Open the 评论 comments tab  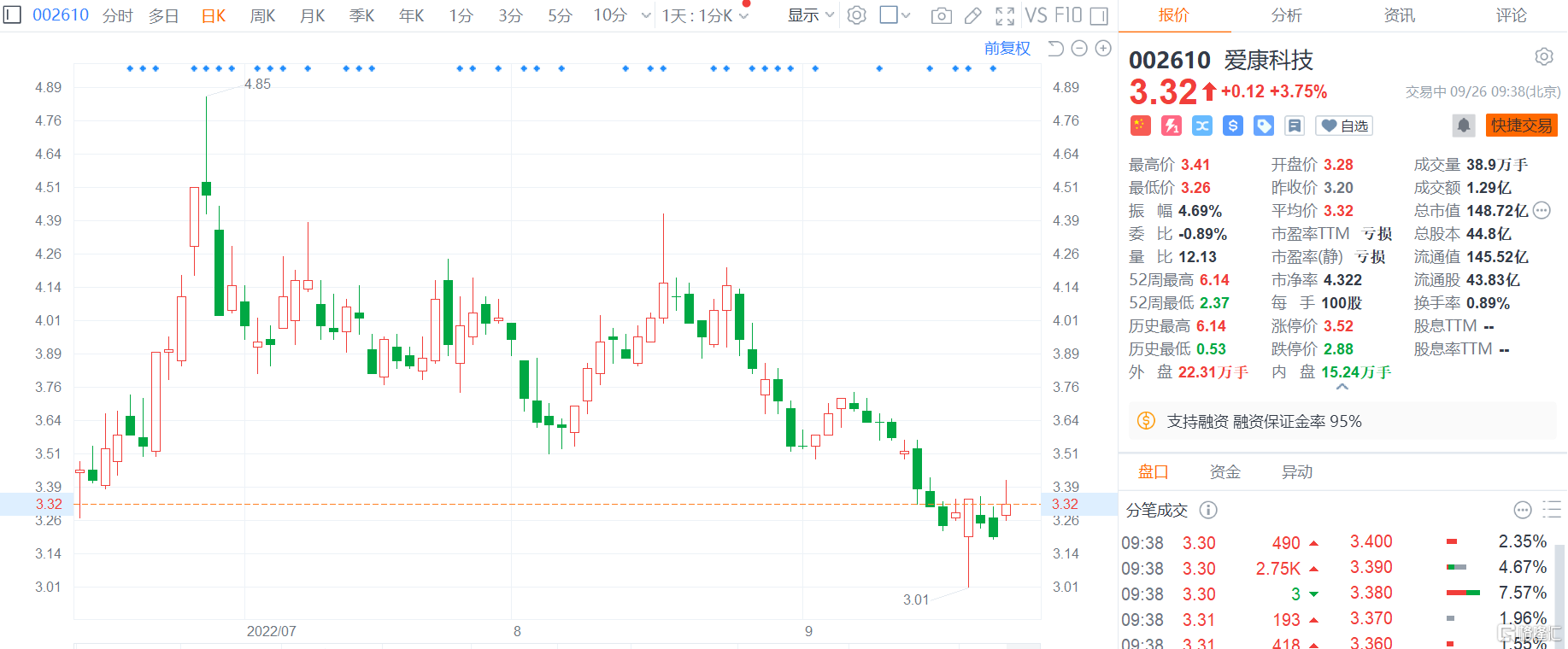point(1511,15)
